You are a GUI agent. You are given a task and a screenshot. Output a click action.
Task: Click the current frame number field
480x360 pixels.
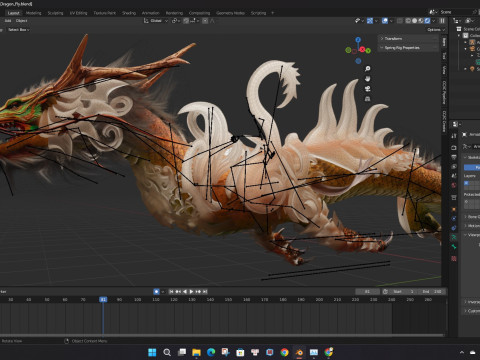tap(367, 292)
